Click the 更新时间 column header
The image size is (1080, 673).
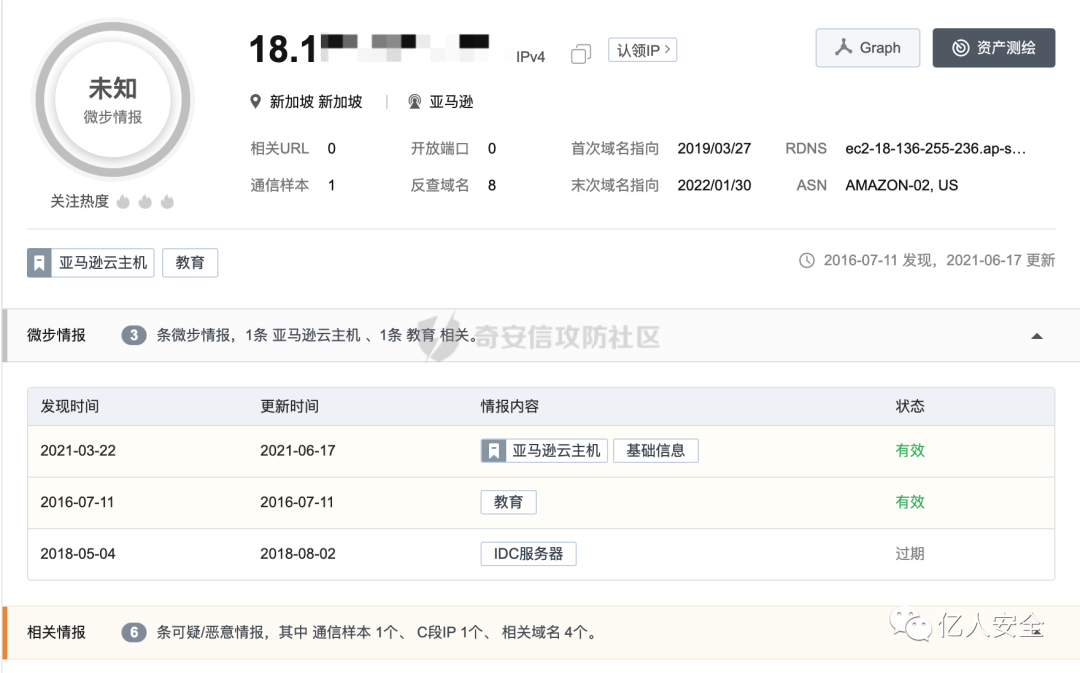(289, 406)
